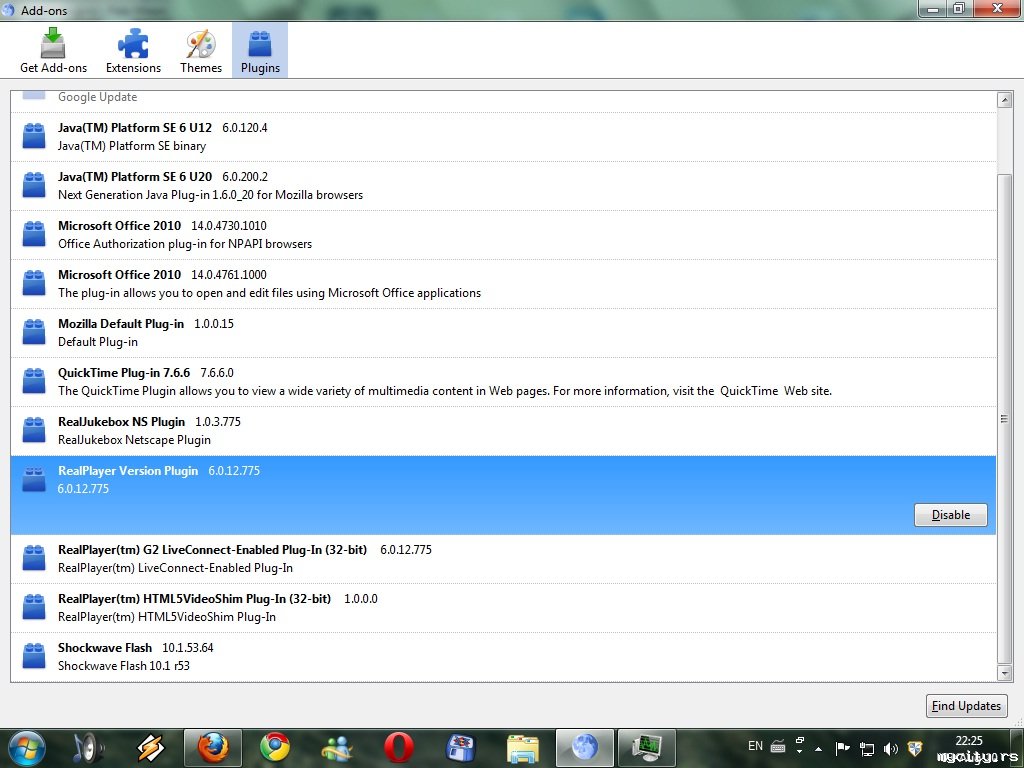Click icon of Microsoft Office 14.0.4761.1000 row
Screen dimensions: 1024x768
point(34,283)
